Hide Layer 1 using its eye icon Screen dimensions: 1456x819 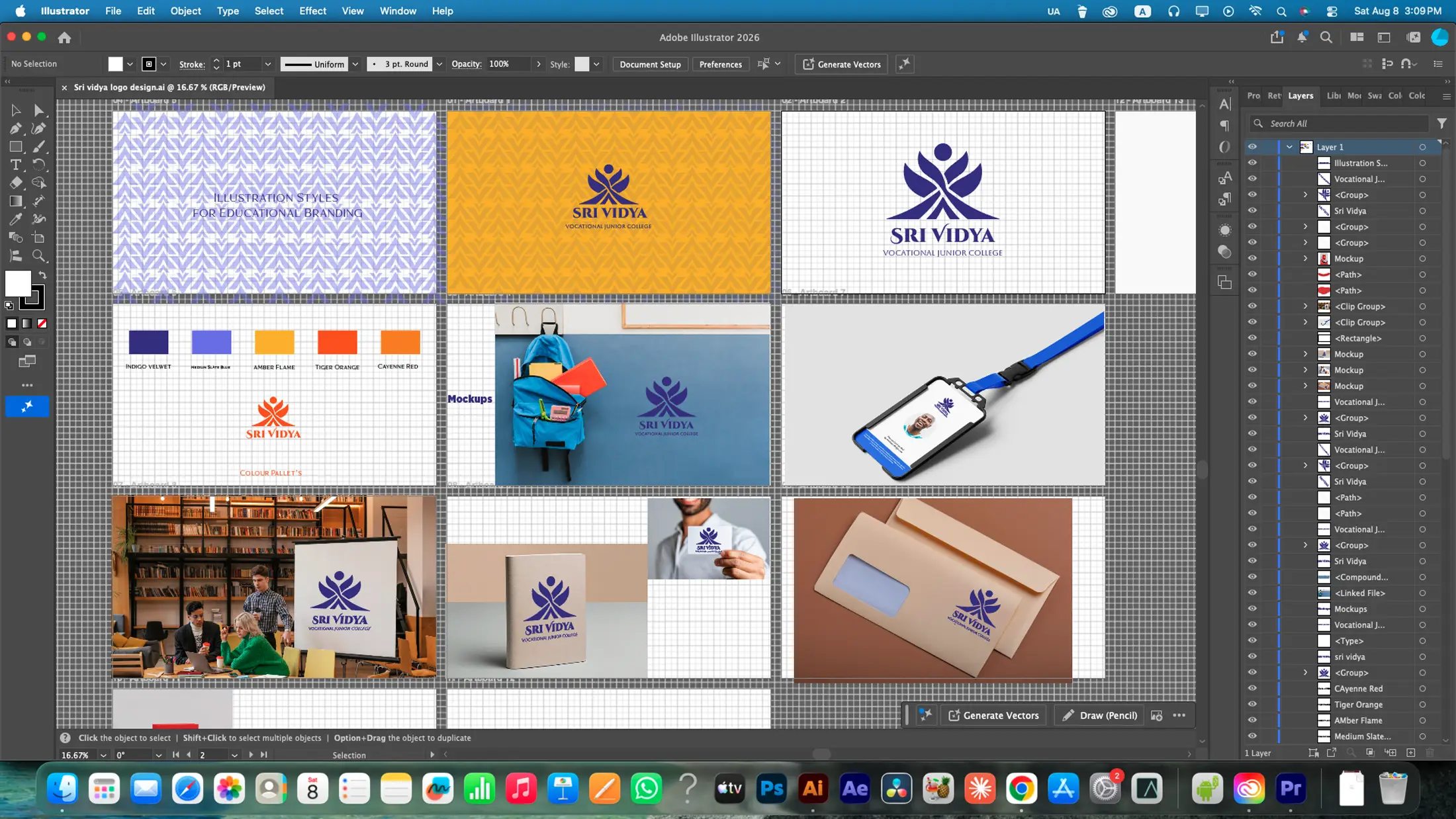click(x=1252, y=147)
